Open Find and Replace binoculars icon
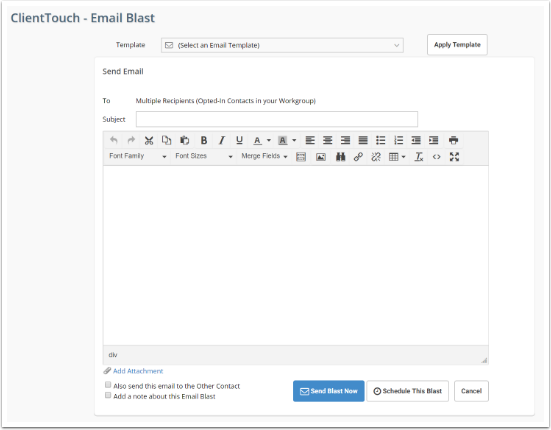Image resolution: width=551 pixels, height=430 pixels. tap(341, 157)
